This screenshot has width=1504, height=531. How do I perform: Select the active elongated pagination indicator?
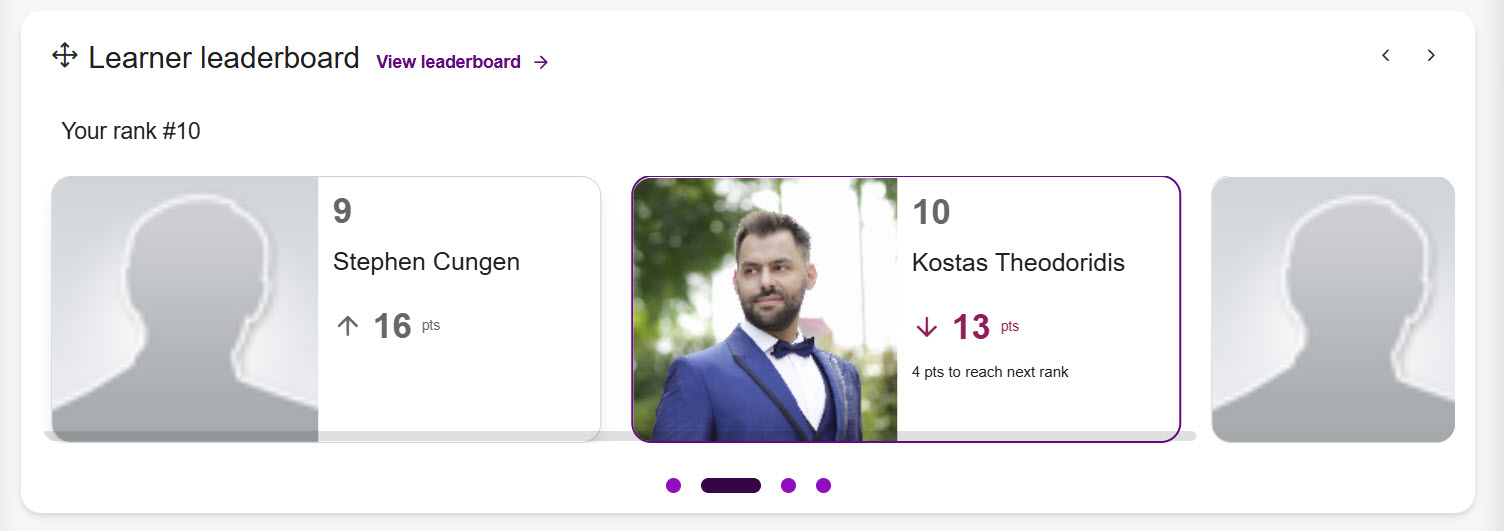(731, 485)
